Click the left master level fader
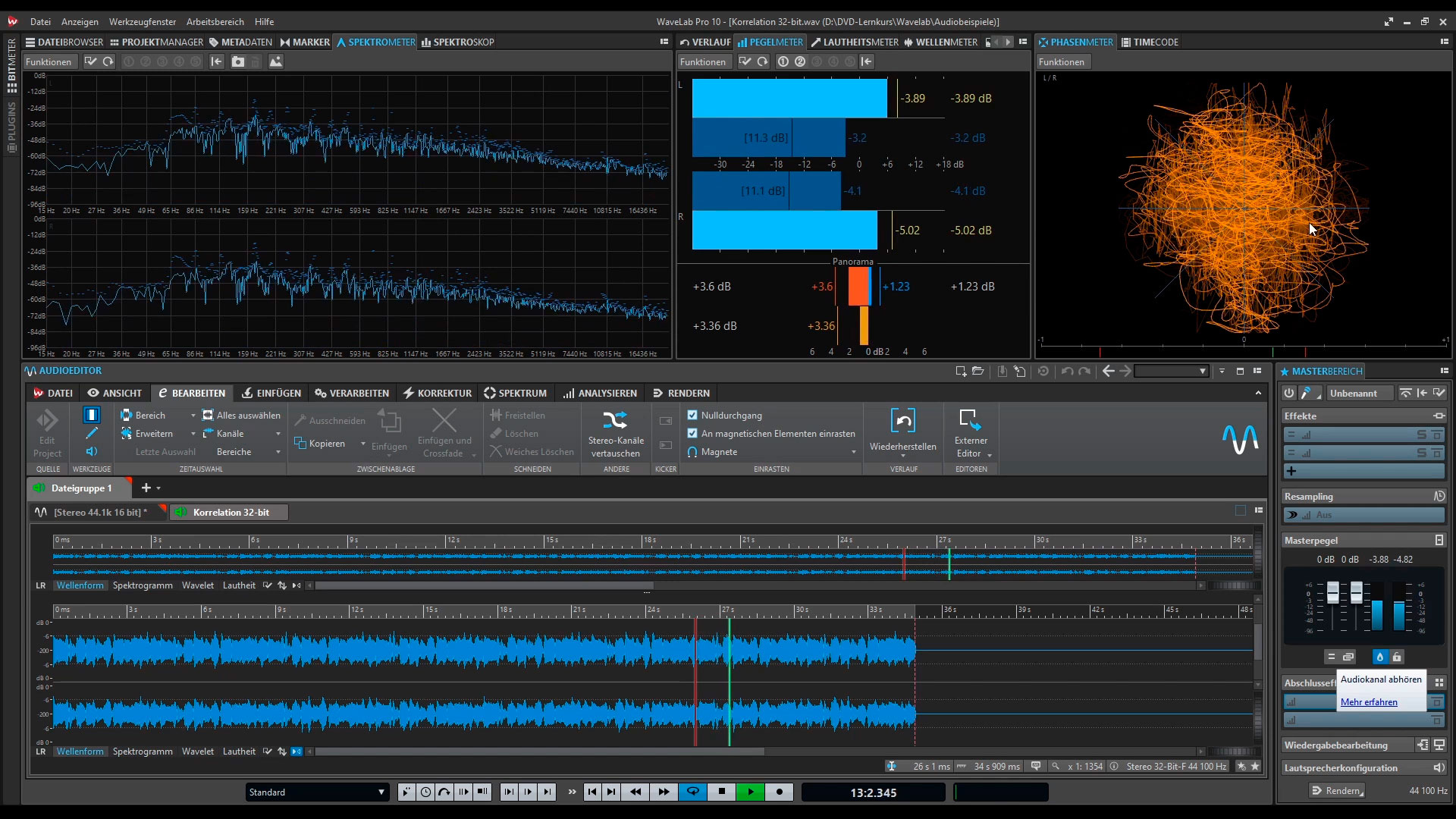 (x=1332, y=592)
